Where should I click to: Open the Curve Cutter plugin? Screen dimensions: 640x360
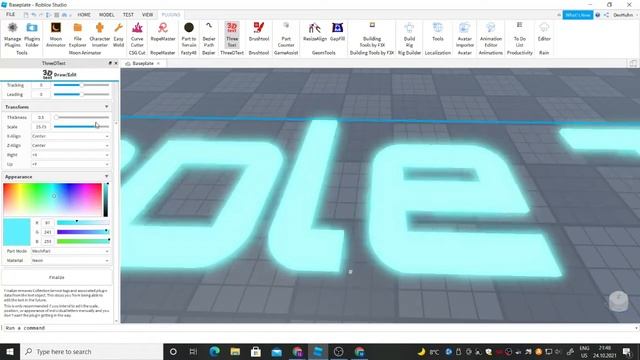coord(137,34)
